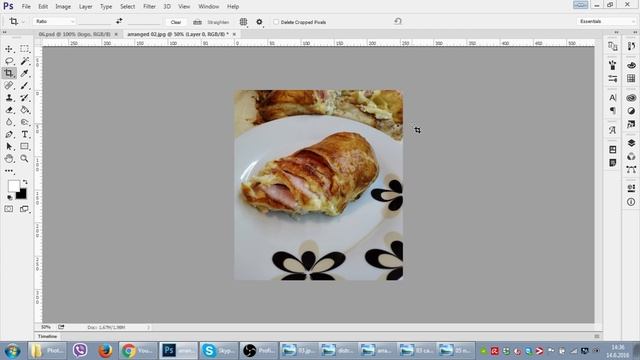Reset the crop with undo arrow
640x360 pixels.
398,21
